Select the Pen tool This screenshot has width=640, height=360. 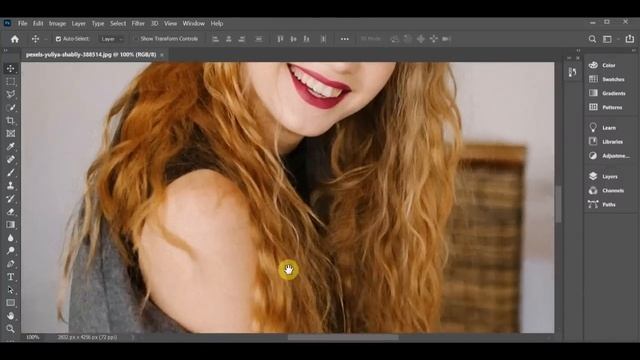coord(11,264)
